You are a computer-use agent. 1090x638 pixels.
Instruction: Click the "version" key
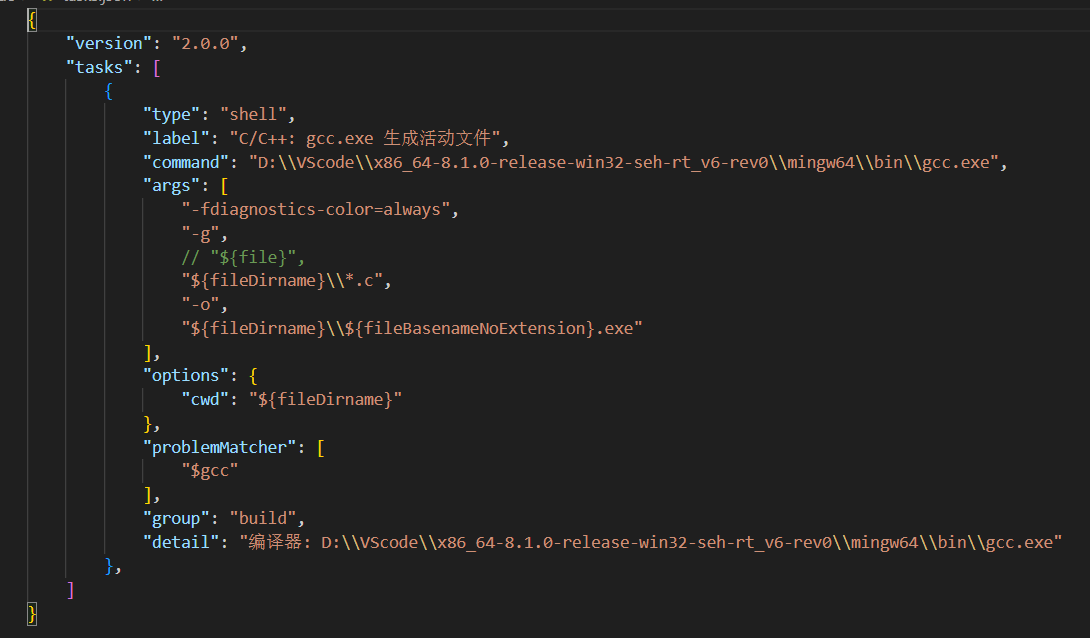pos(108,43)
